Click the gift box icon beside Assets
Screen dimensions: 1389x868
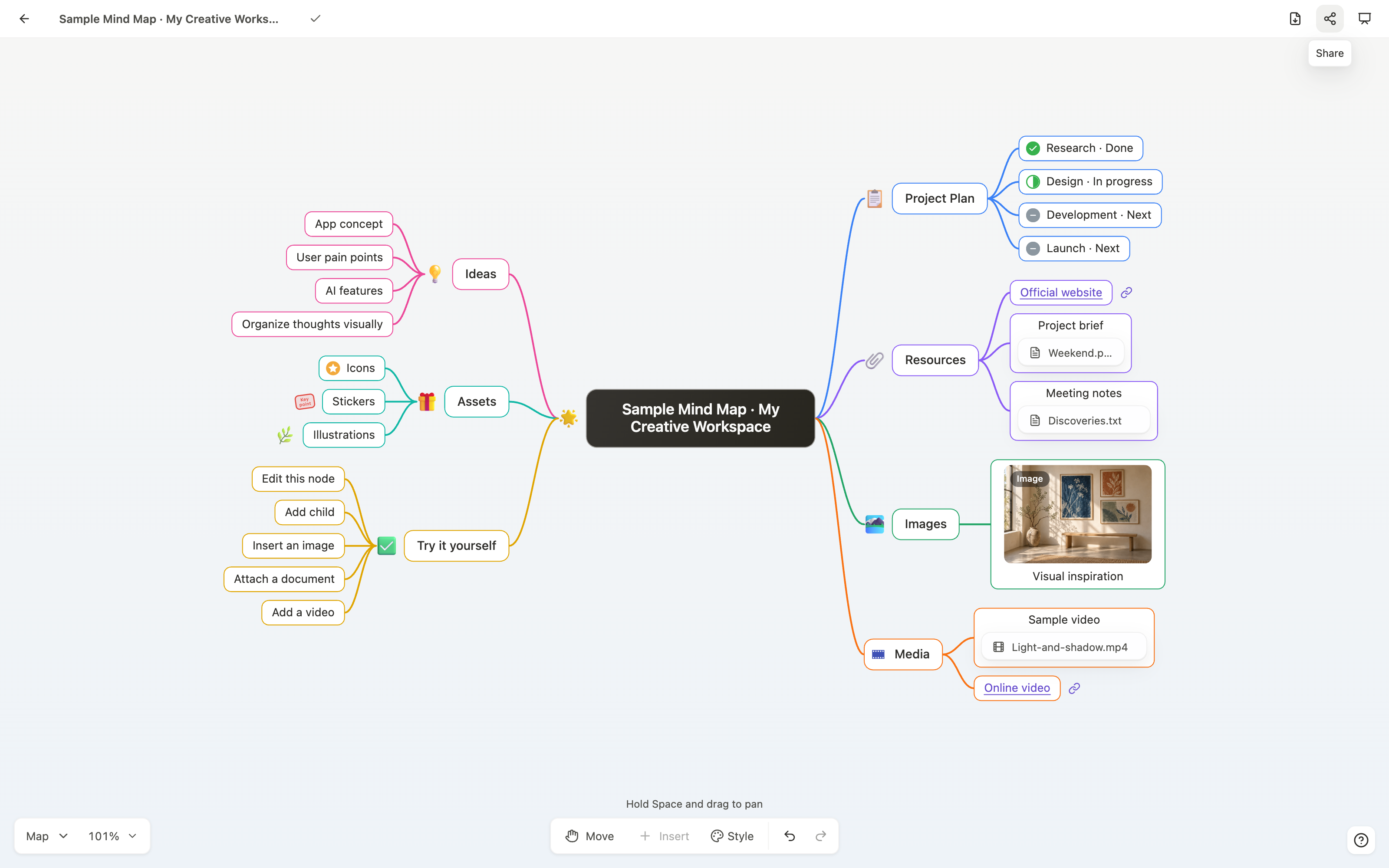(x=426, y=401)
